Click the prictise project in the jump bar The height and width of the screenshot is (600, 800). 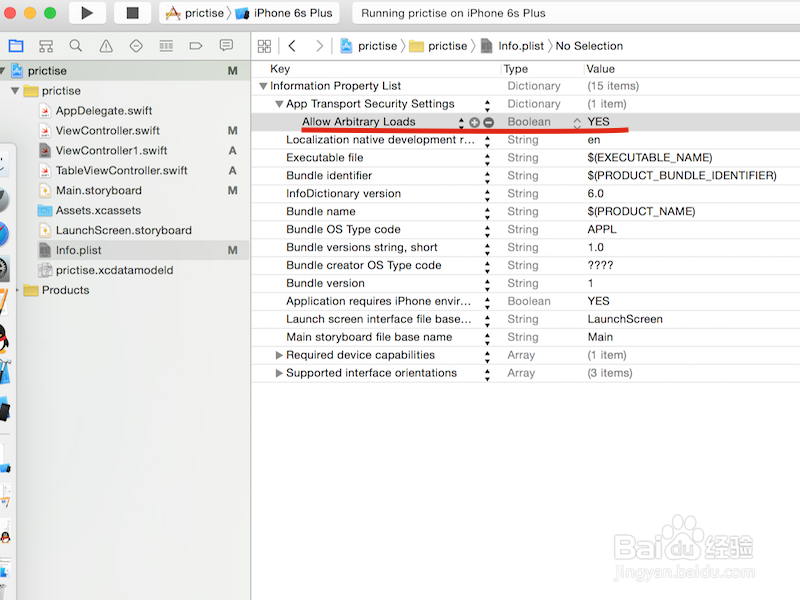pyautogui.click(x=369, y=46)
